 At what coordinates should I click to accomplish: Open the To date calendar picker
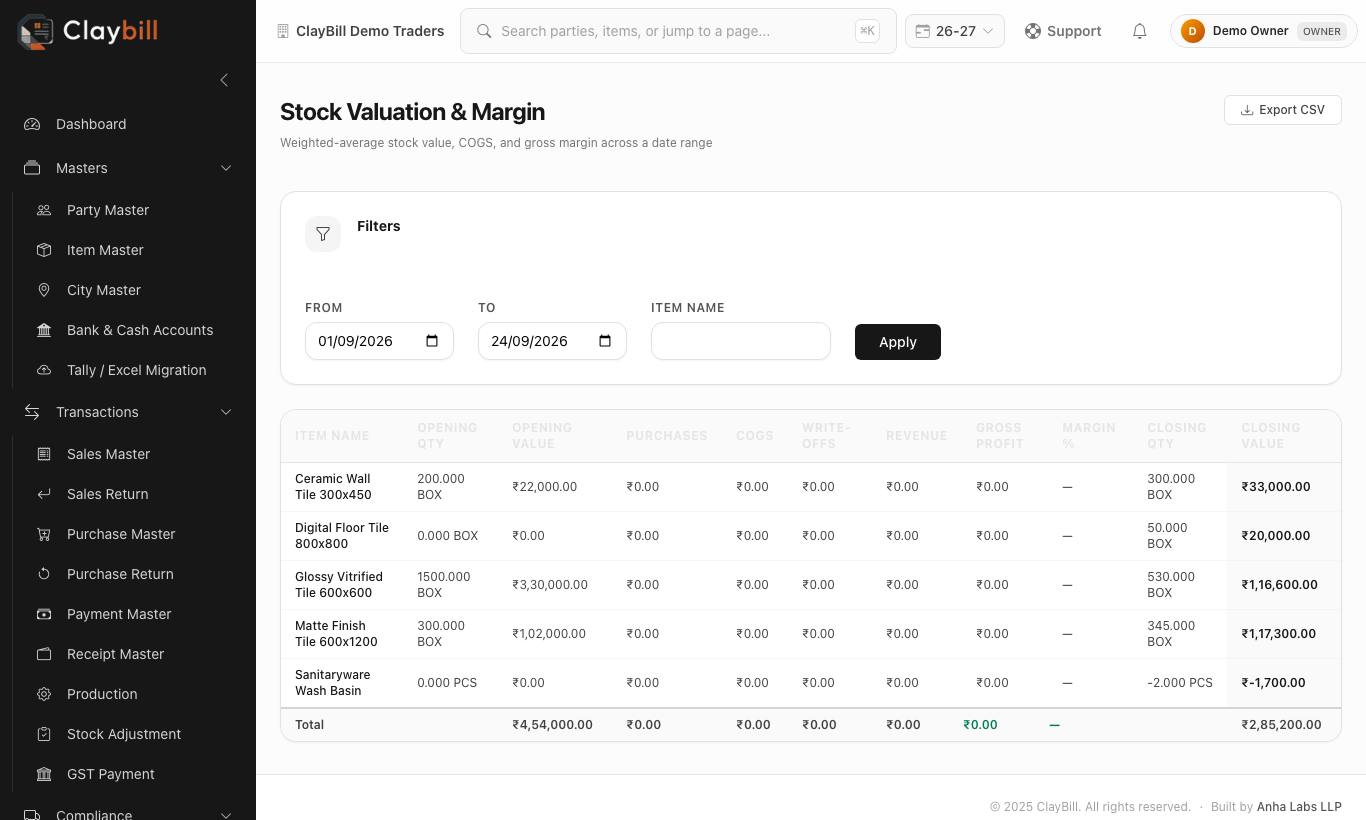pos(605,341)
